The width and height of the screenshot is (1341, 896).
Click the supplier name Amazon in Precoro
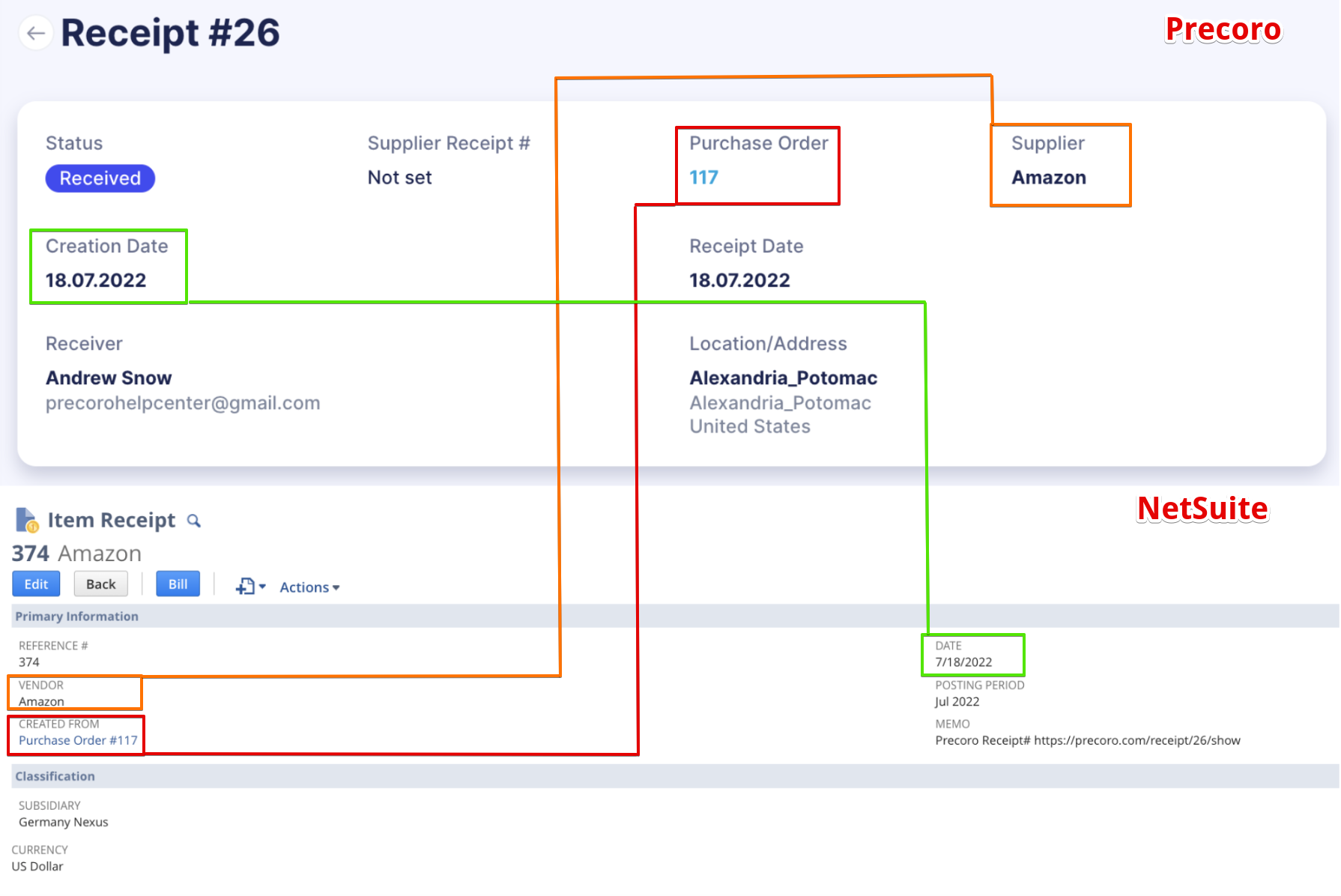click(x=1048, y=178)
